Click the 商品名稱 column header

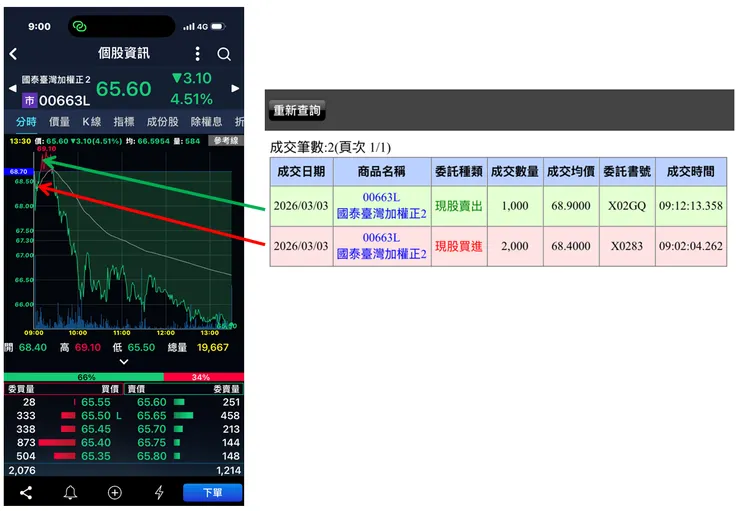381,172
